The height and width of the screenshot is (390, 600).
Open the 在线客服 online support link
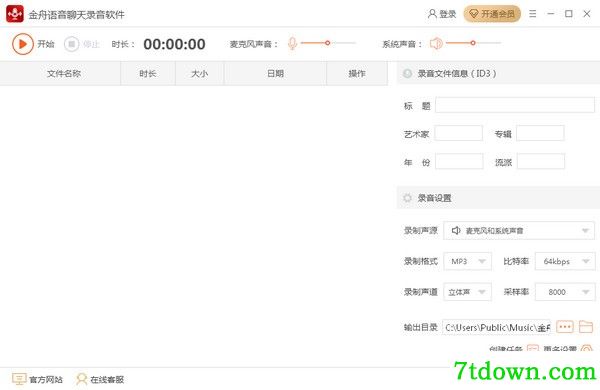[100, 379]
